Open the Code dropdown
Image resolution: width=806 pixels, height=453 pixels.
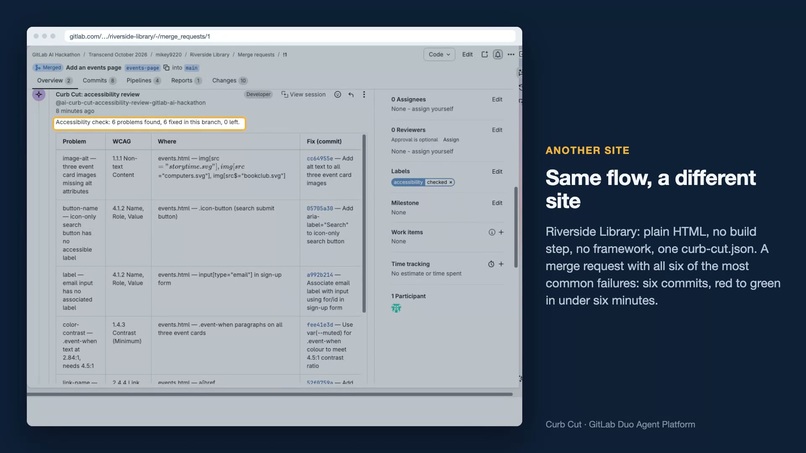439,55
